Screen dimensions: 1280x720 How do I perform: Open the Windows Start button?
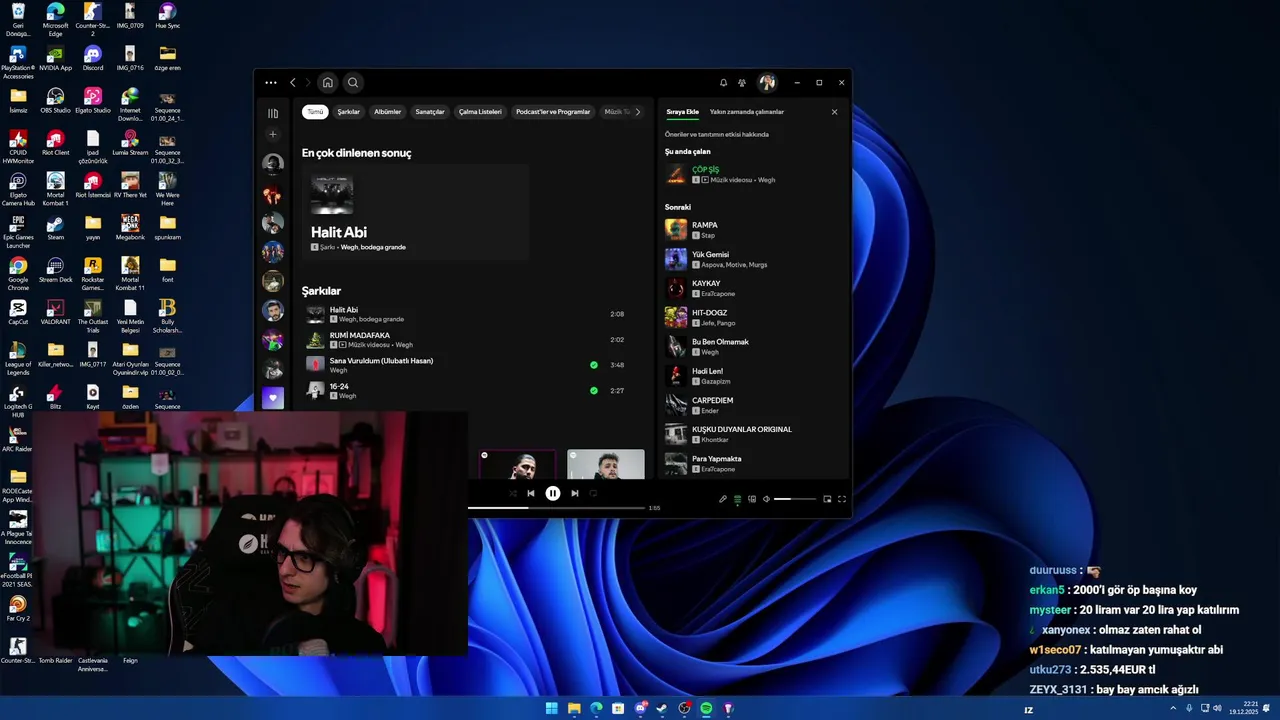[x=551, y=708]
